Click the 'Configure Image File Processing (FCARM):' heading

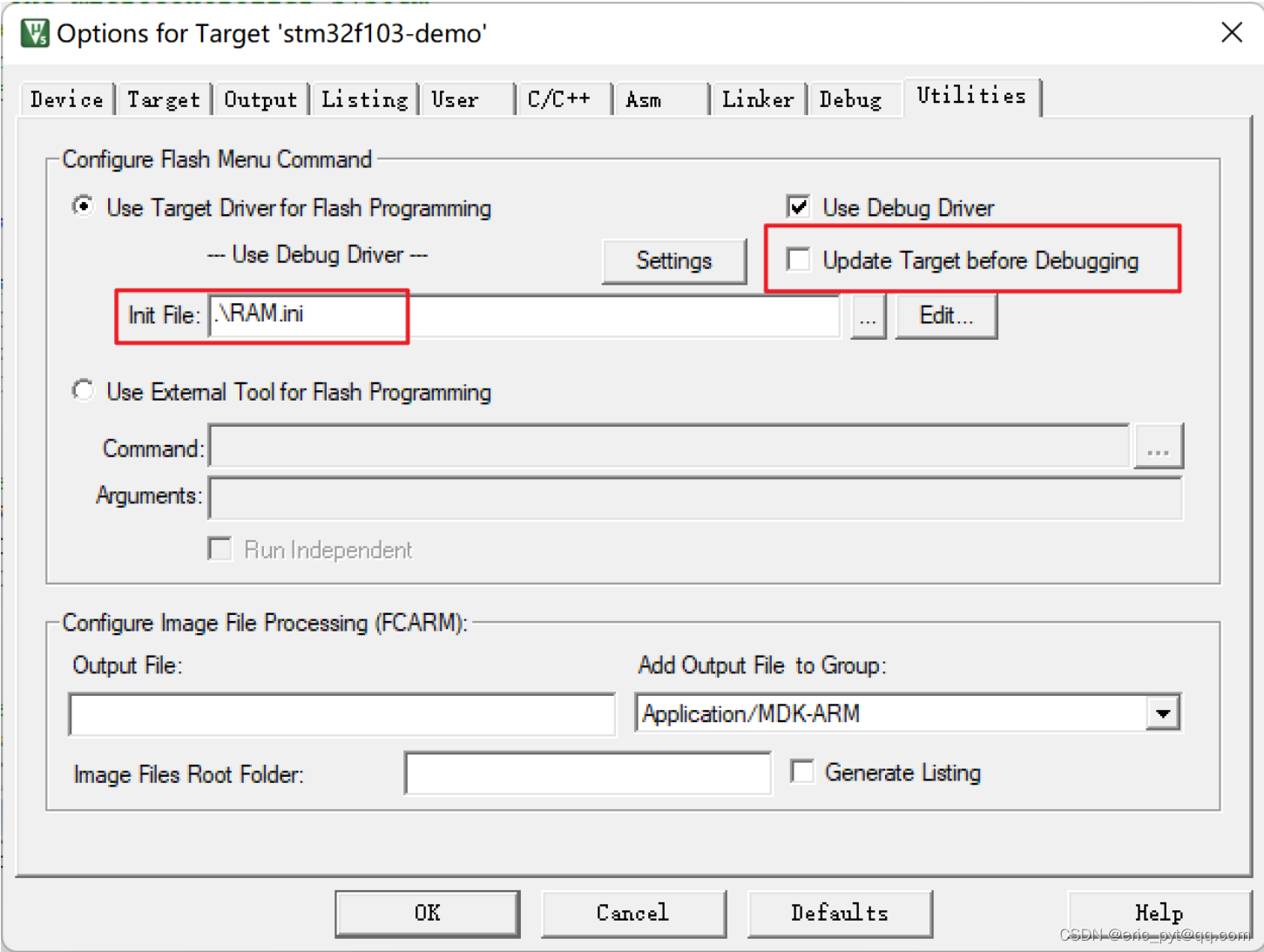coord(265,623)
